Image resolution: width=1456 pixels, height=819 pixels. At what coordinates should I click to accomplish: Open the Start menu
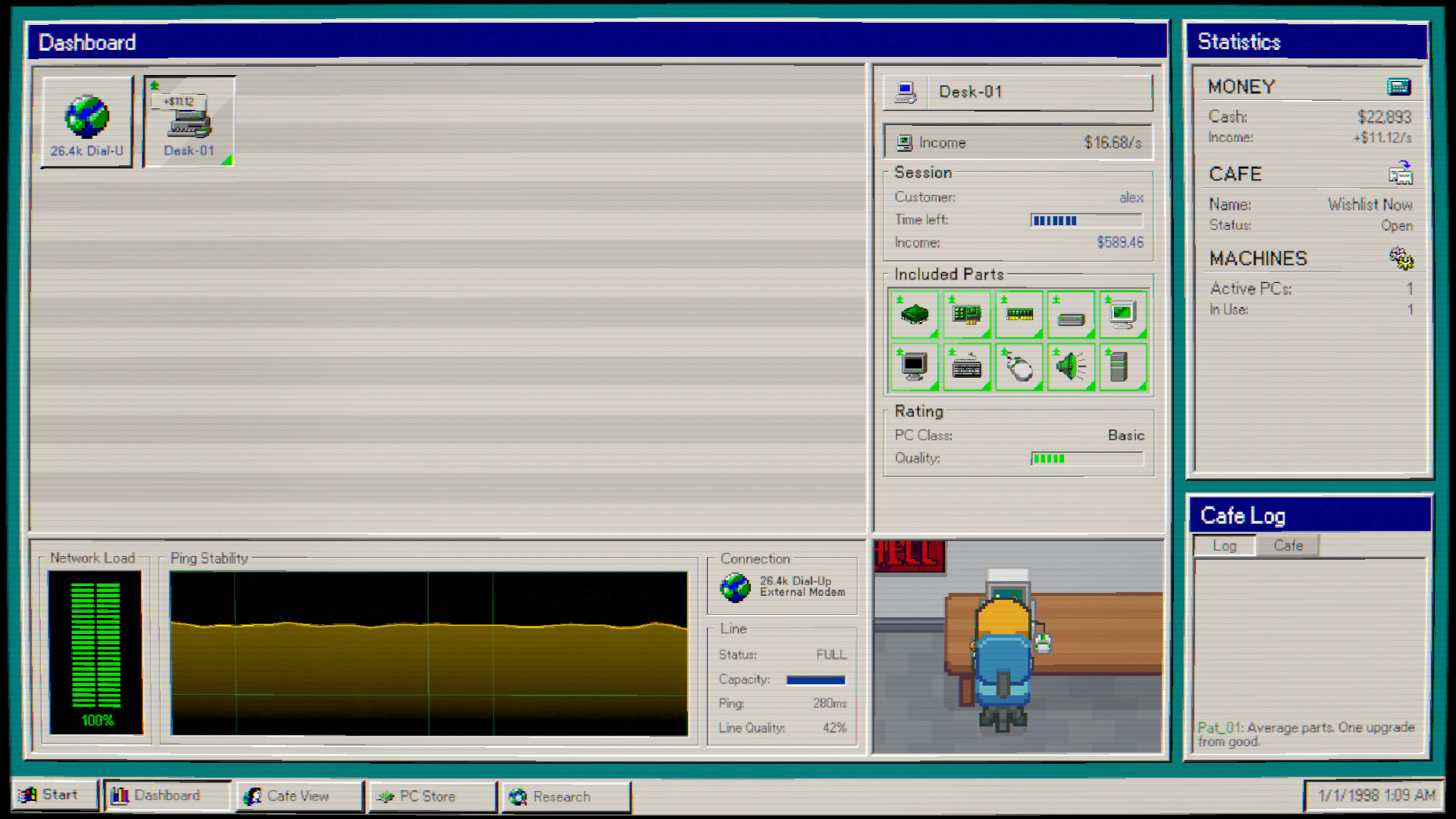pos(55,795)
